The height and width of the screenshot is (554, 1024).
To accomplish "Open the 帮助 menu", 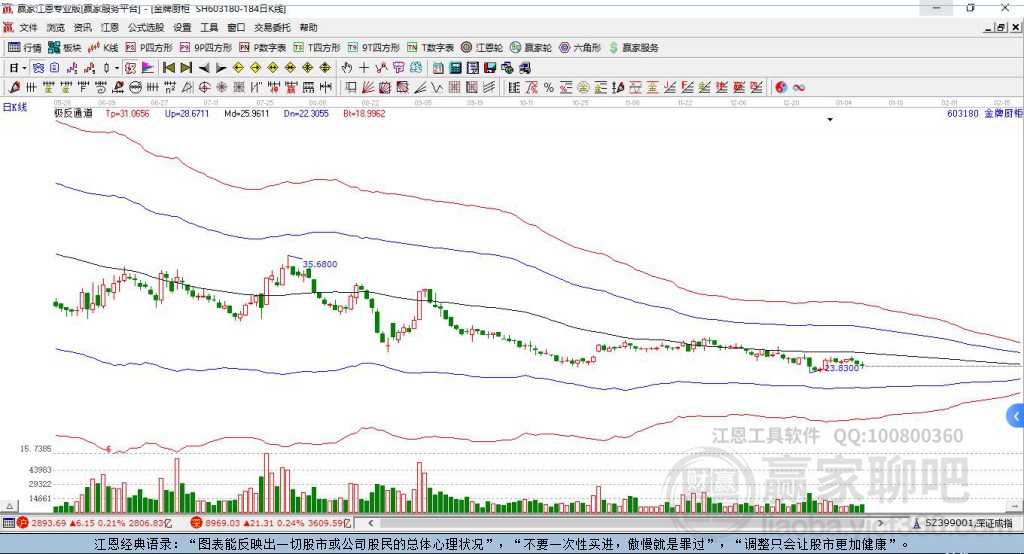I will [x=308, y=27].
